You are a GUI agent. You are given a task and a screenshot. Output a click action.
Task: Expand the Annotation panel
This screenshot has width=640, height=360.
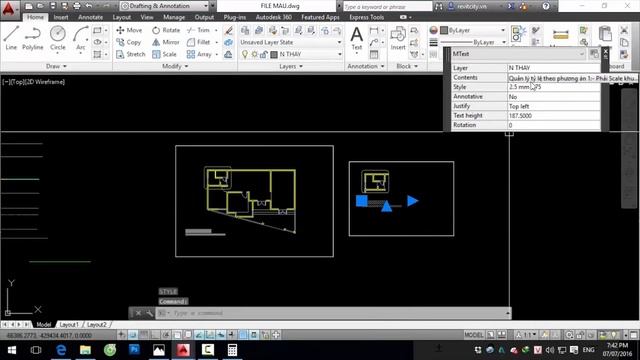click(x=365, y=66)
